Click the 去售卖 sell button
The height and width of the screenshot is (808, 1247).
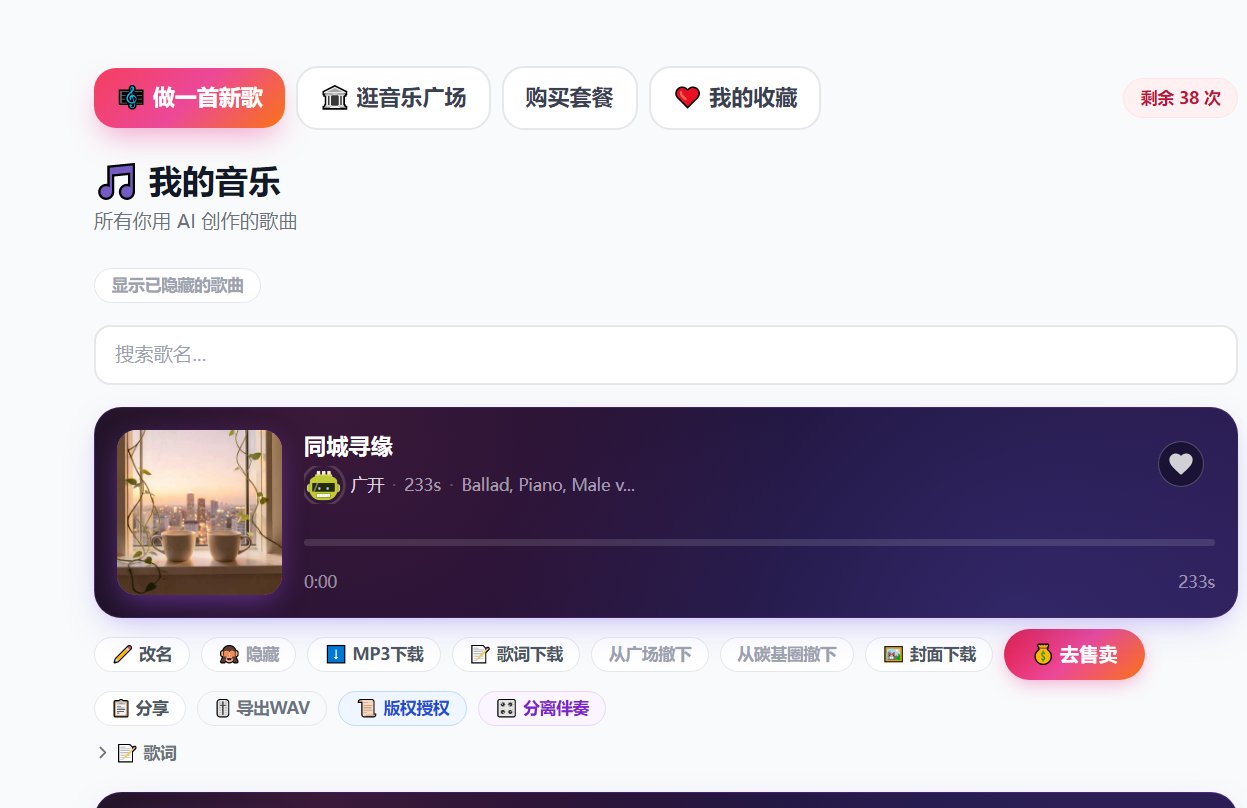pyautogui.click(x=1074, y=655)
